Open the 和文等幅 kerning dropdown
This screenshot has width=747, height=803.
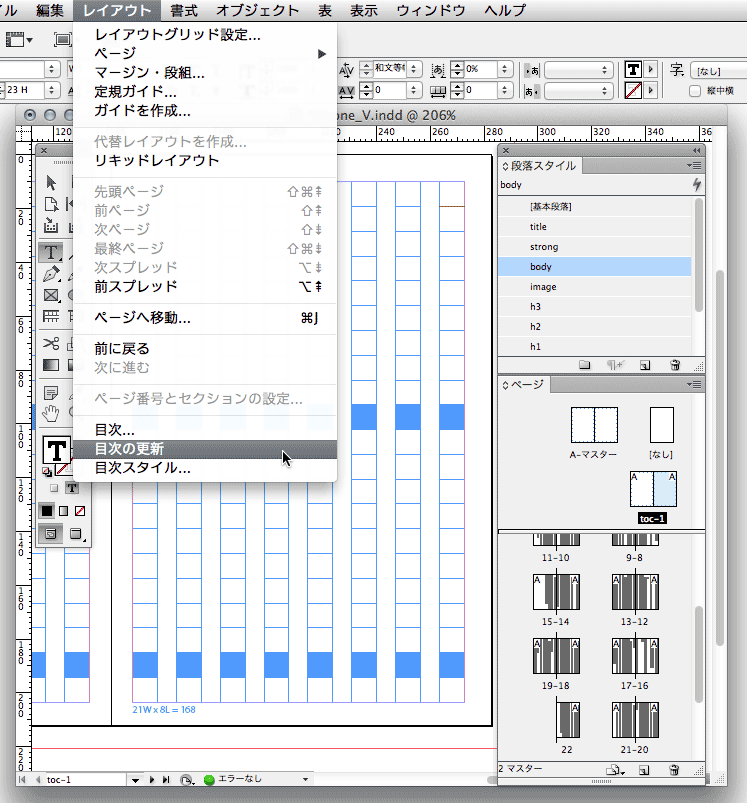pos(414,69)
